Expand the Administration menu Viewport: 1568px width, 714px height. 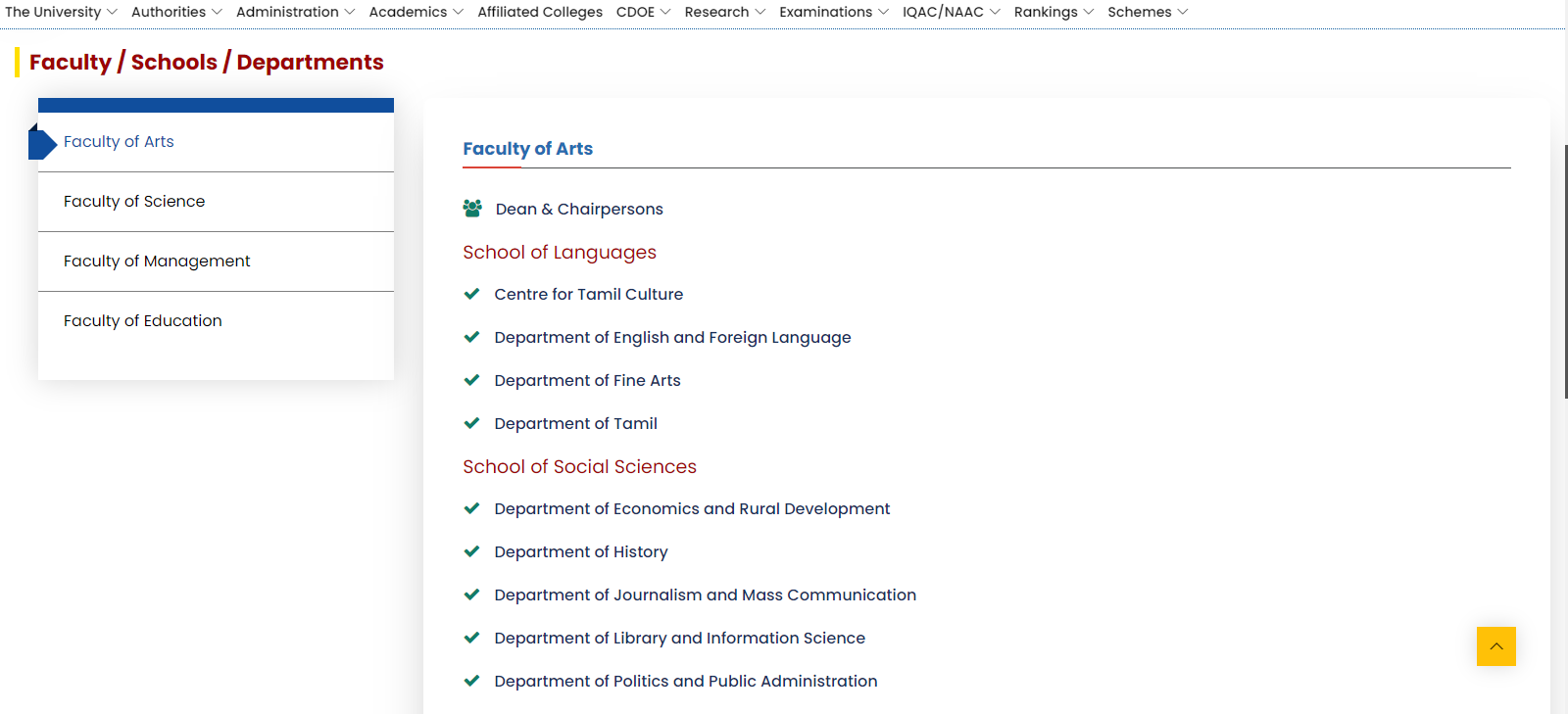click(x=295, y=12)
